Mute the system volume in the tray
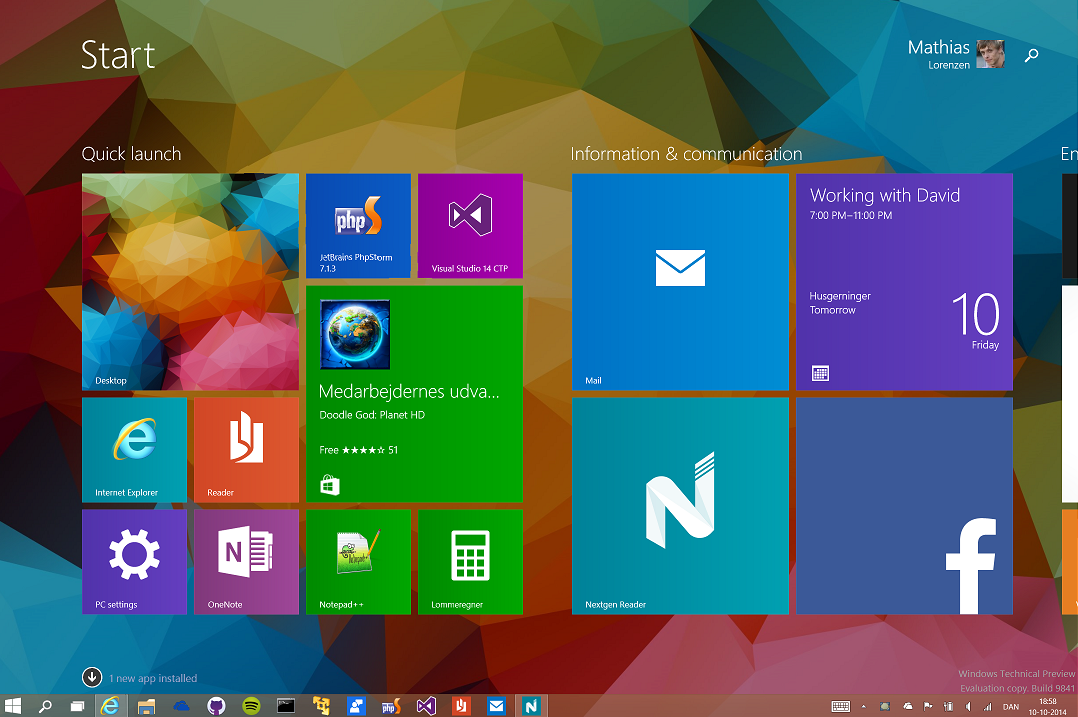 pos(967,706)
